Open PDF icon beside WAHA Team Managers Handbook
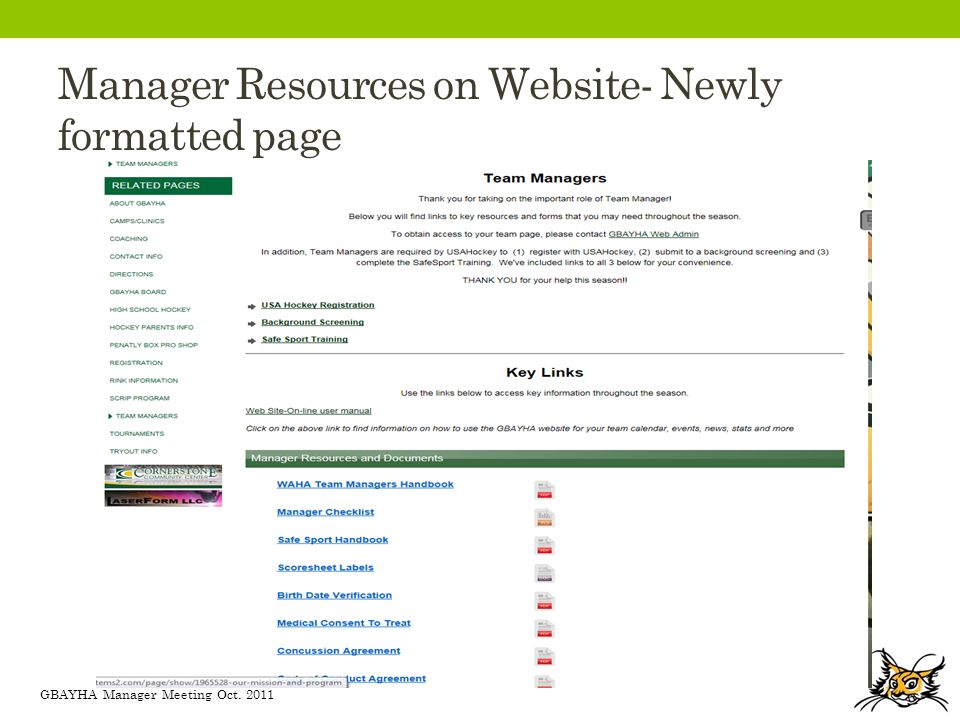This screenshot has height=720, width=960. click(544, 490)
